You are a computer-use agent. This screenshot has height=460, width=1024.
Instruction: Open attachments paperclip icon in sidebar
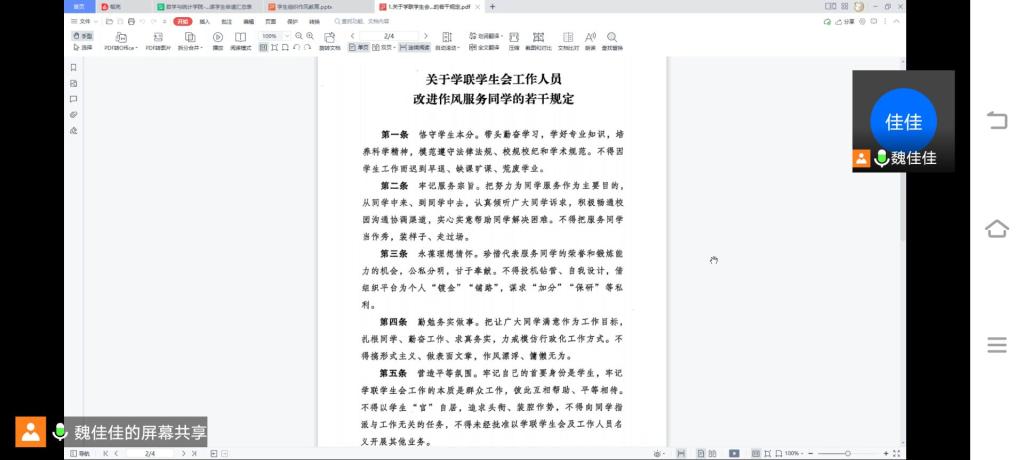coord(73,114)
